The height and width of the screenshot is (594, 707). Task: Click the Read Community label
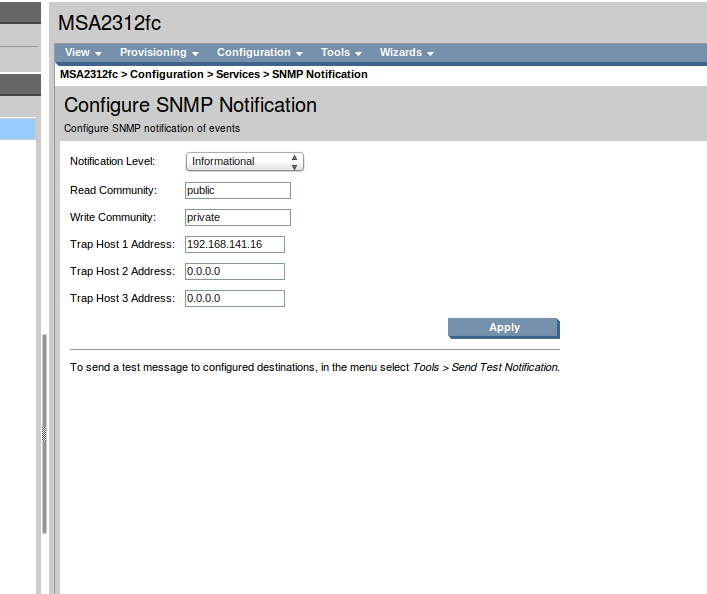click(114, 190)
